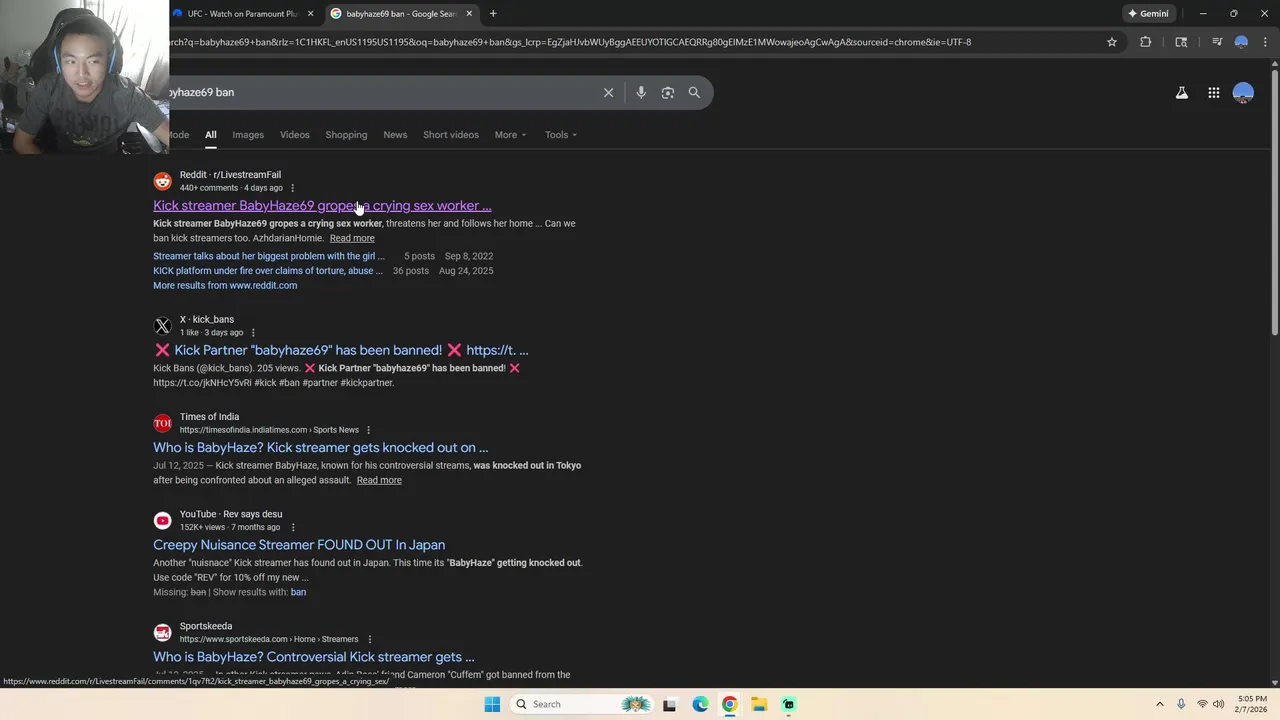
Task: Open 'Who is BabyHaze? Controversial Kick streamer' link
Action: click(x=314, y=657)
